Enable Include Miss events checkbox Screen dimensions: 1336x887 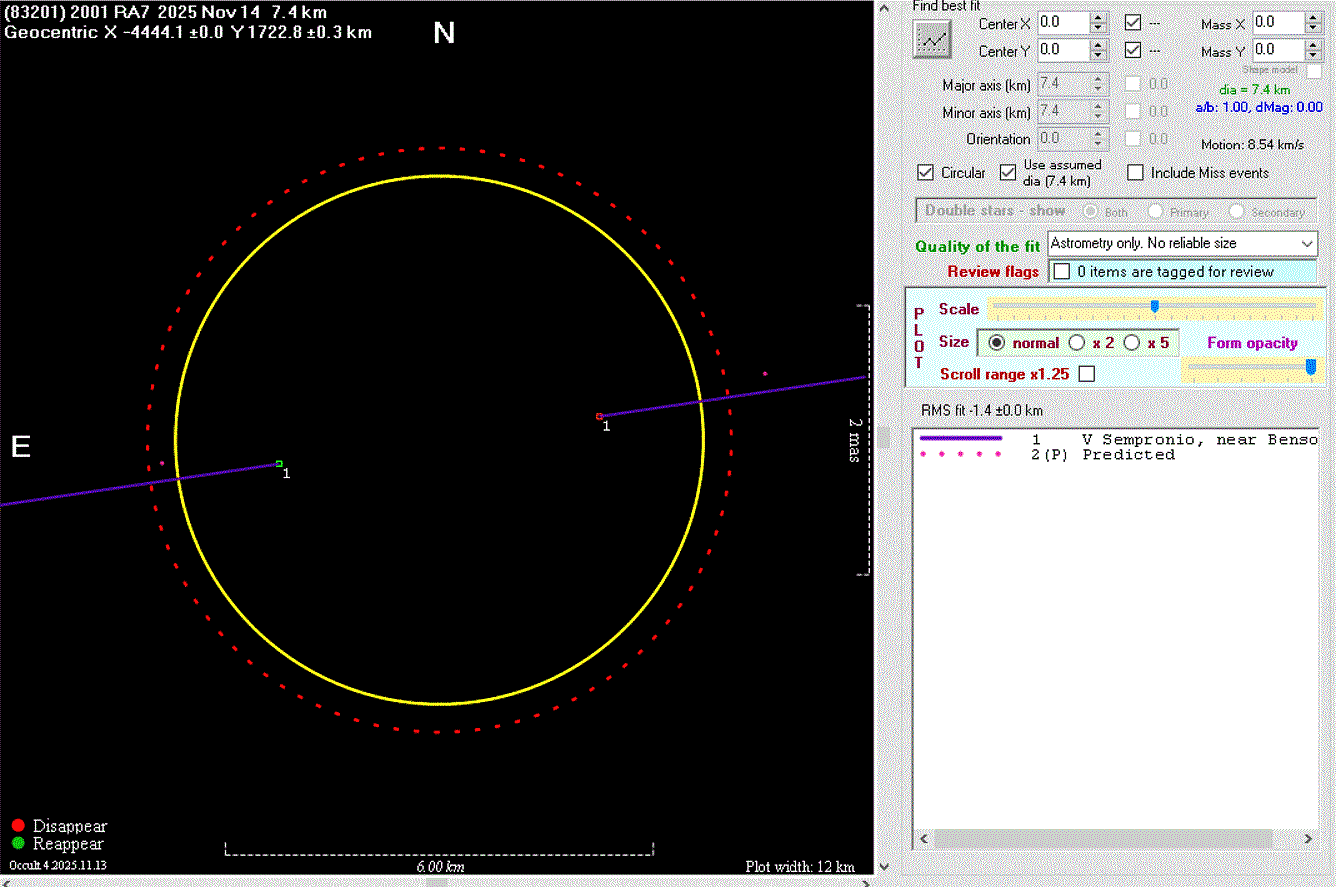(1135, 173)
